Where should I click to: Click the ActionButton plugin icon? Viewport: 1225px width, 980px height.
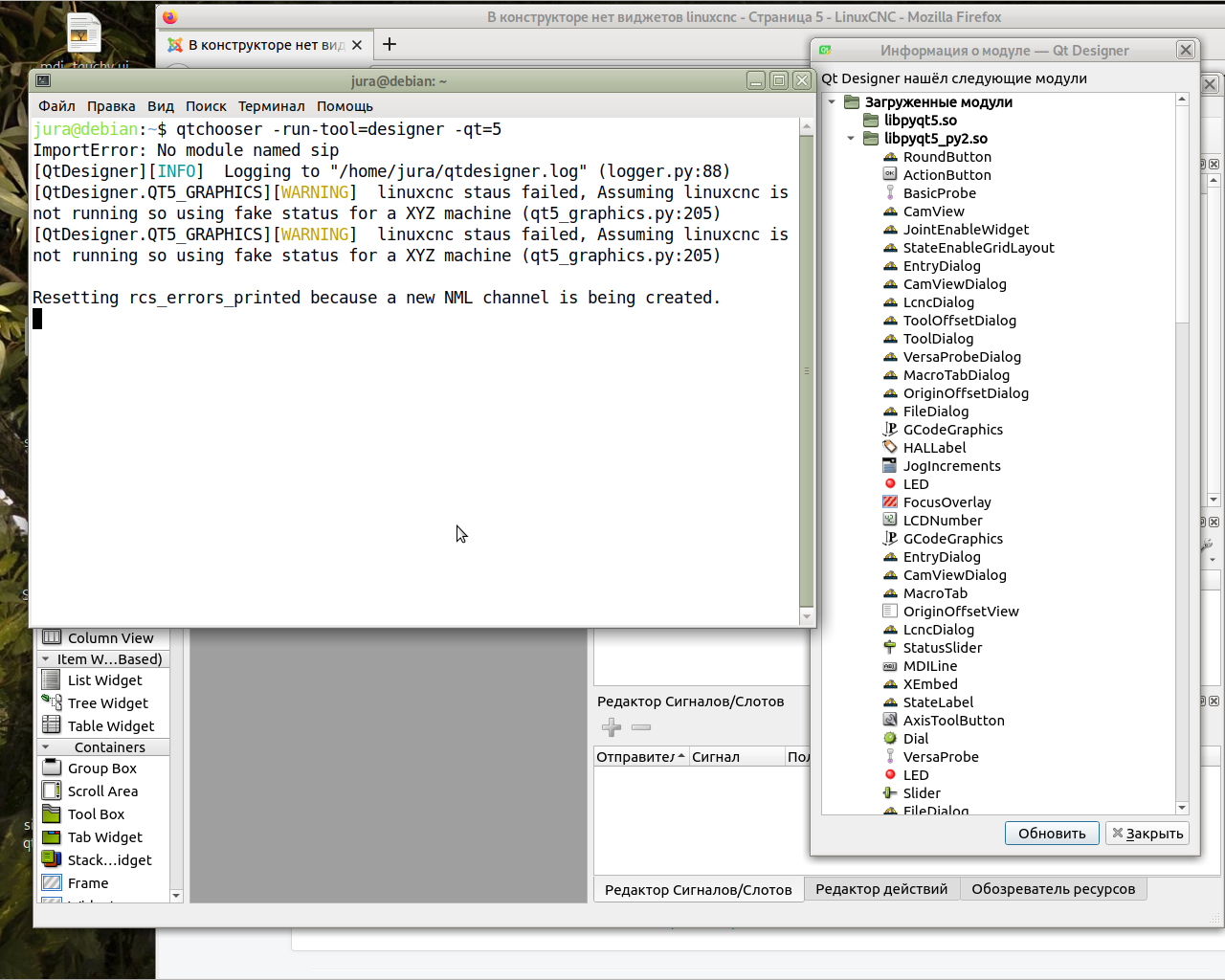890,175
